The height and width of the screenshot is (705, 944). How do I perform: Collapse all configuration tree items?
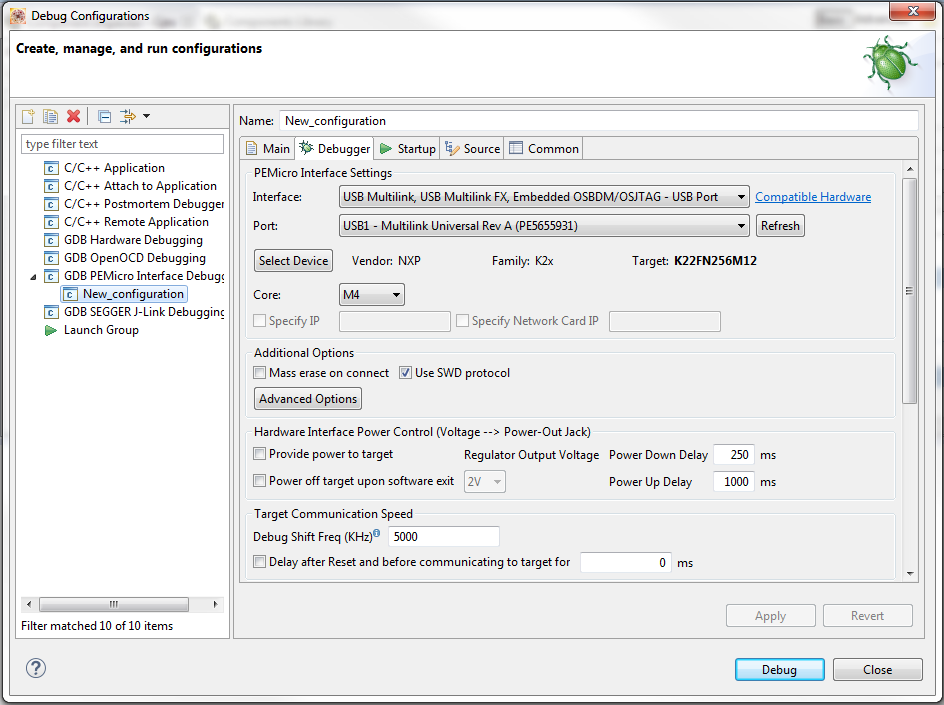tap(105, 117)
